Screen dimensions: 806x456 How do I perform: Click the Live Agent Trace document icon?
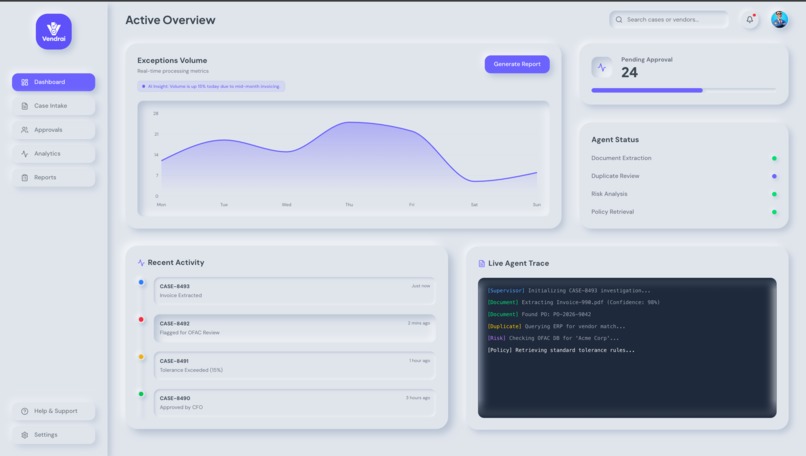[x=482, y=263]
